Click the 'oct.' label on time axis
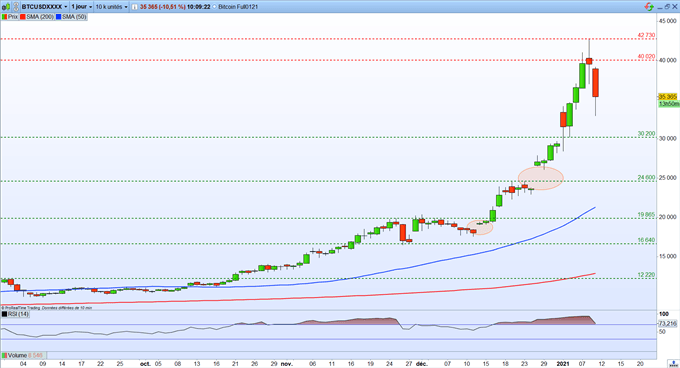 coord(145,364)
